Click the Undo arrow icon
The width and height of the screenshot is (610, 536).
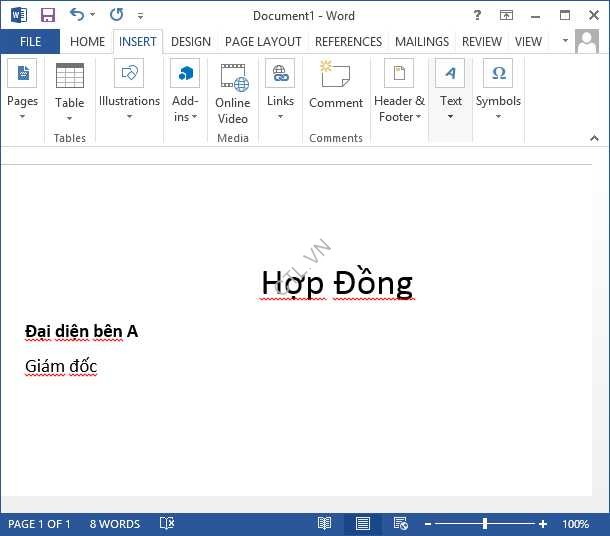77,15
